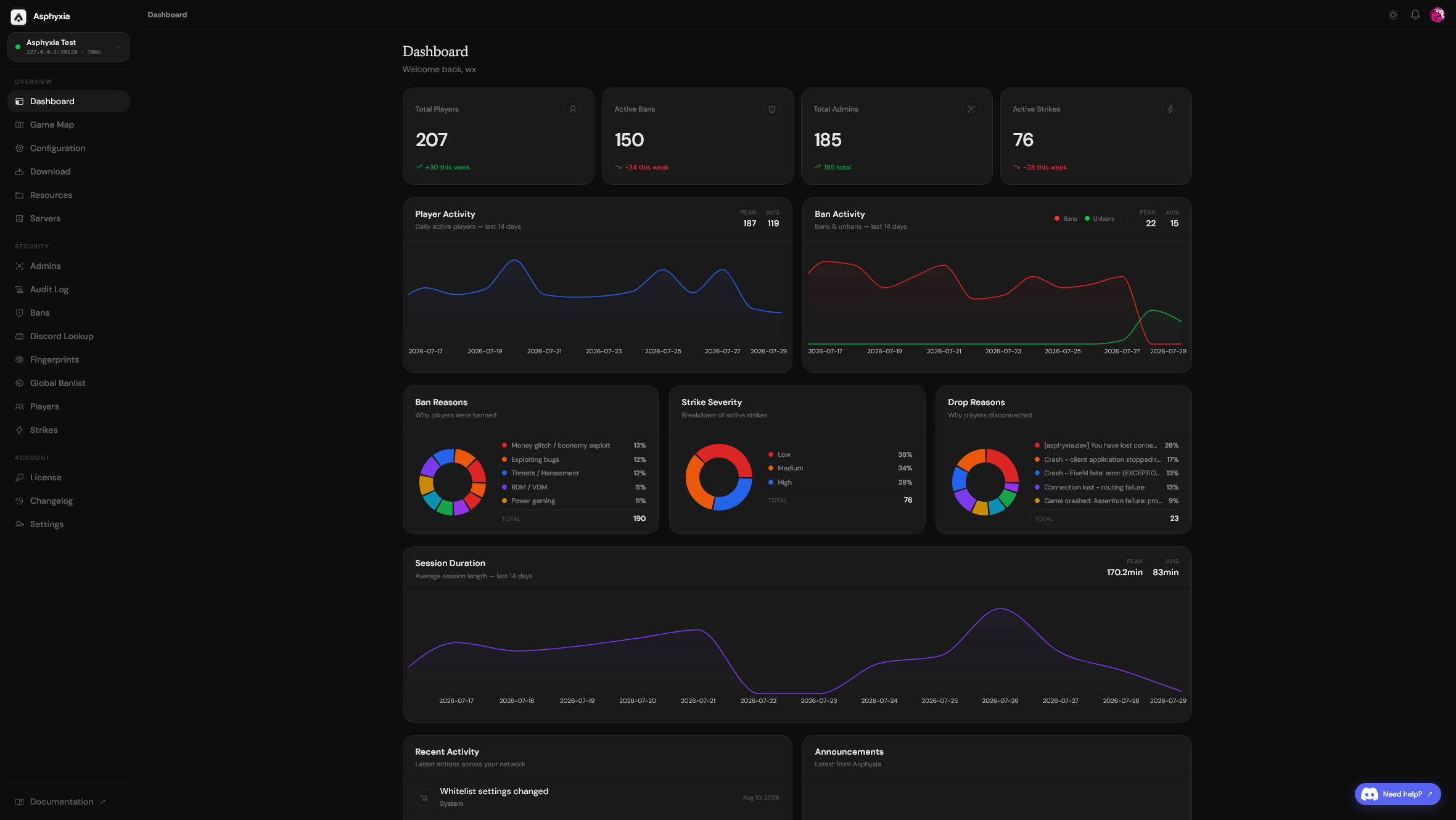Viewport: 1456px width, 820px height.
Task: Open the Servers section
Action: (x=68, y=218)
